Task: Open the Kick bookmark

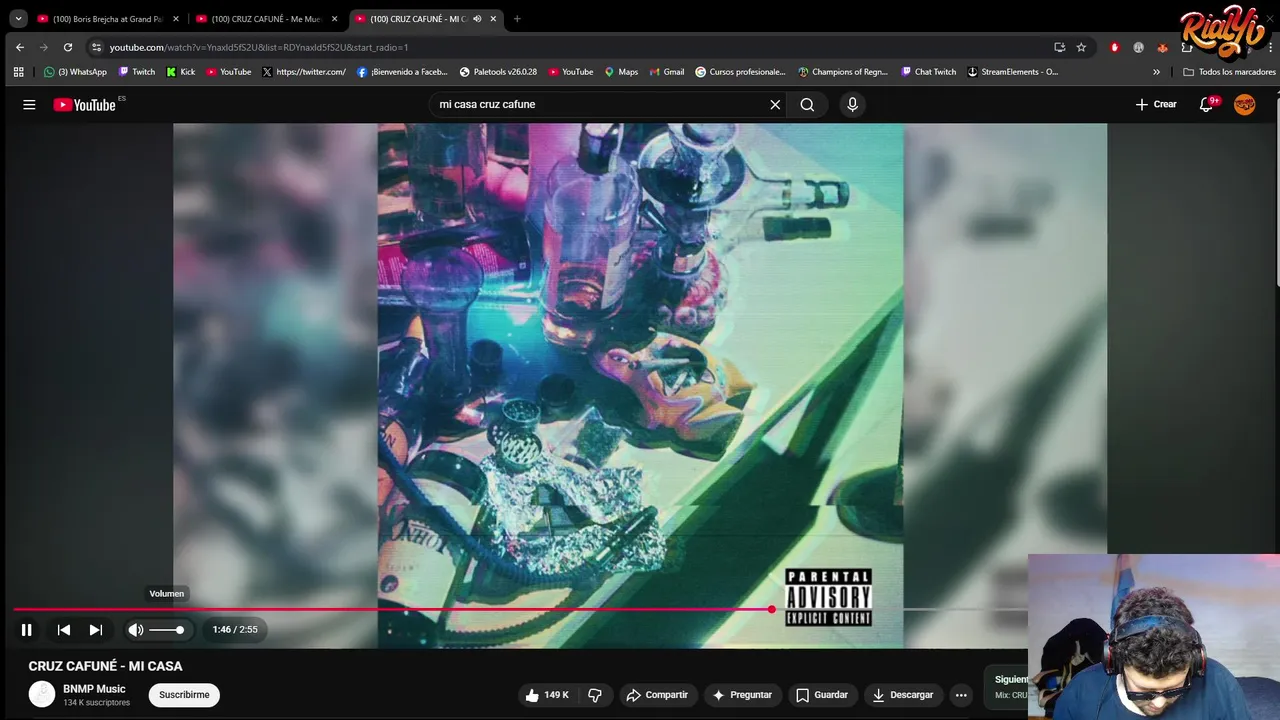Action: (x=180, y=72)
